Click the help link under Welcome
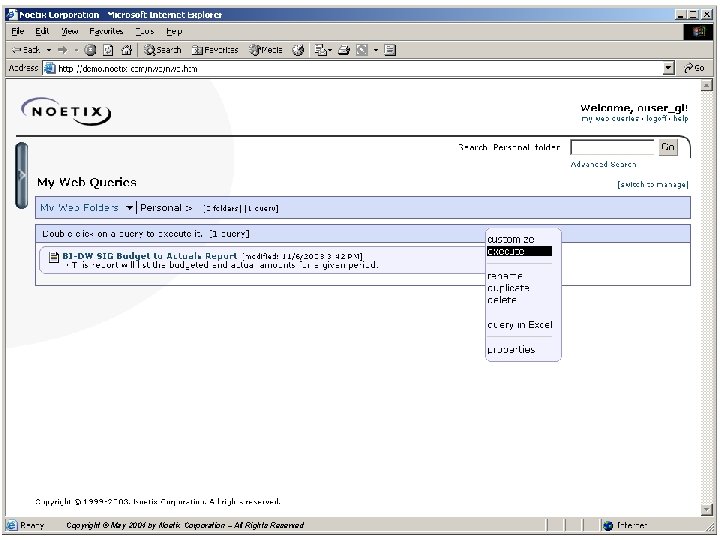720x540 pixels. (x=681, y=118)
